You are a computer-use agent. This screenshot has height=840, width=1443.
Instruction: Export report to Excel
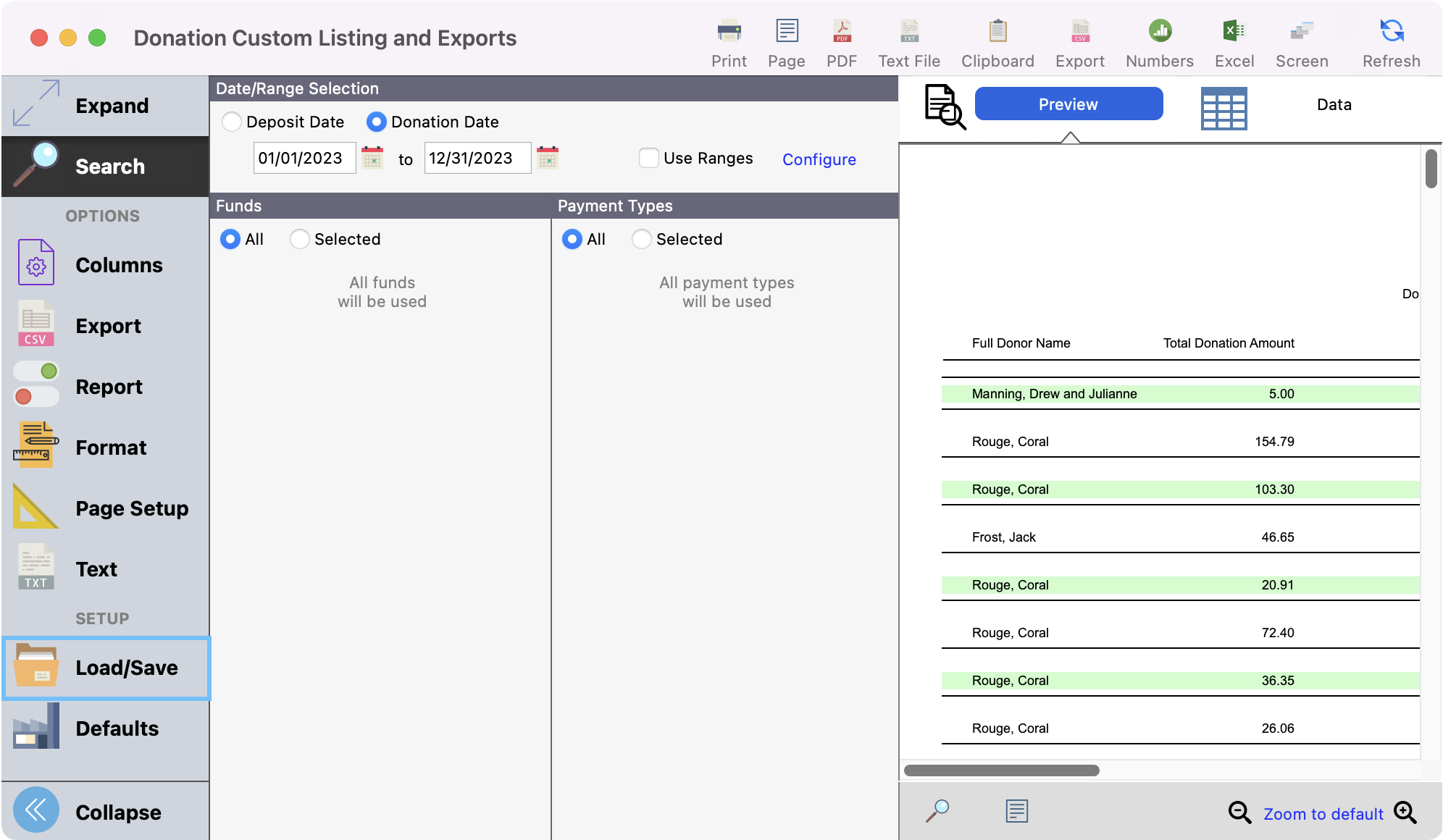tap(1234, 31)
